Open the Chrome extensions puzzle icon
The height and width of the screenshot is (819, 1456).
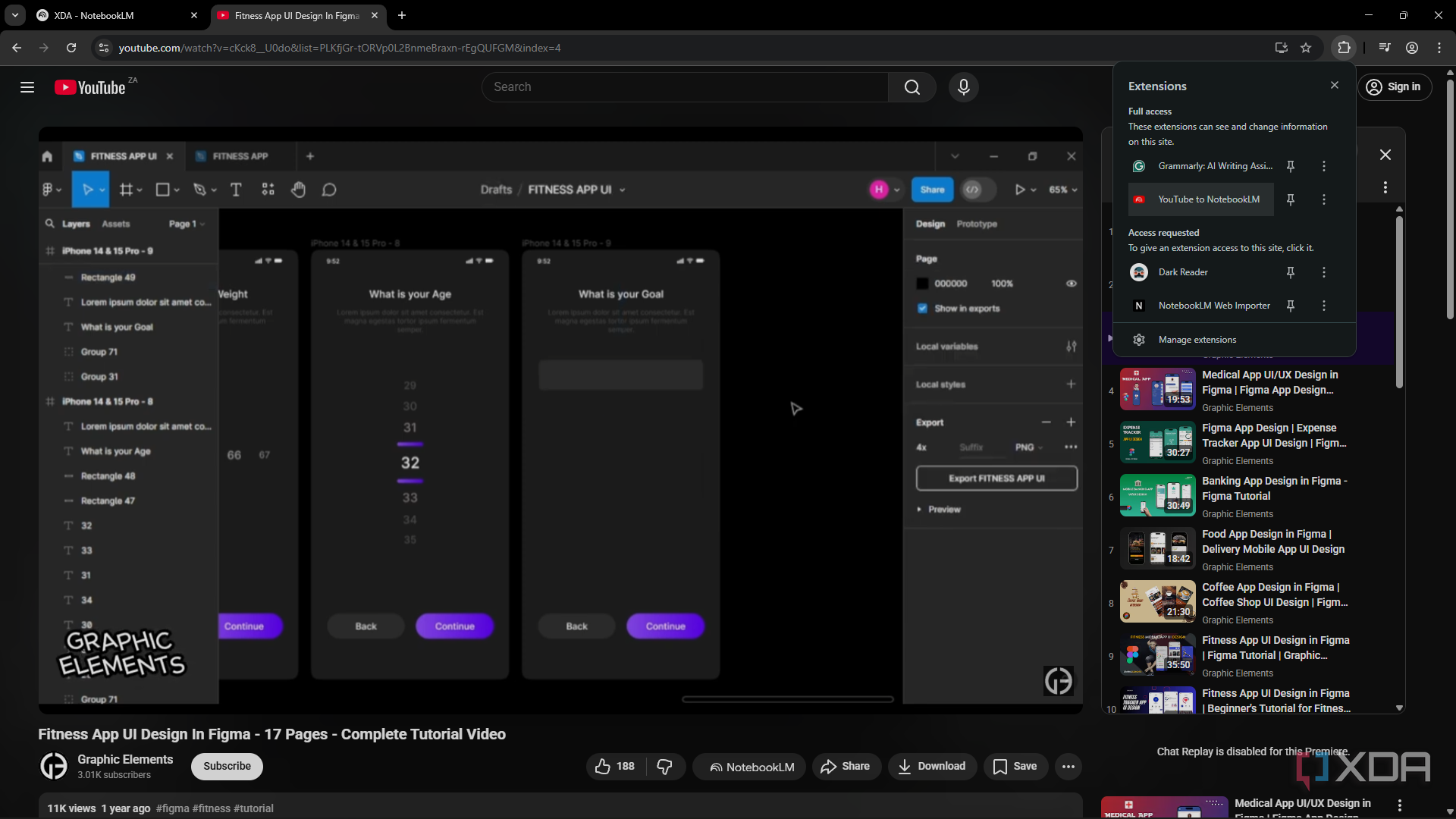(1344, 48)
